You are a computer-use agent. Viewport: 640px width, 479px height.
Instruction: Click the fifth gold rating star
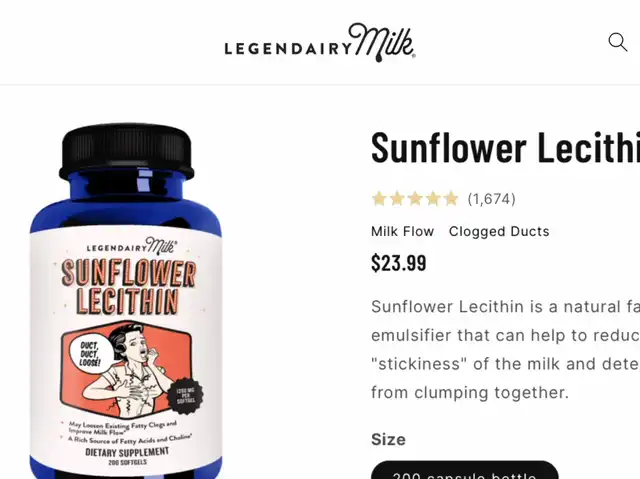451,199
